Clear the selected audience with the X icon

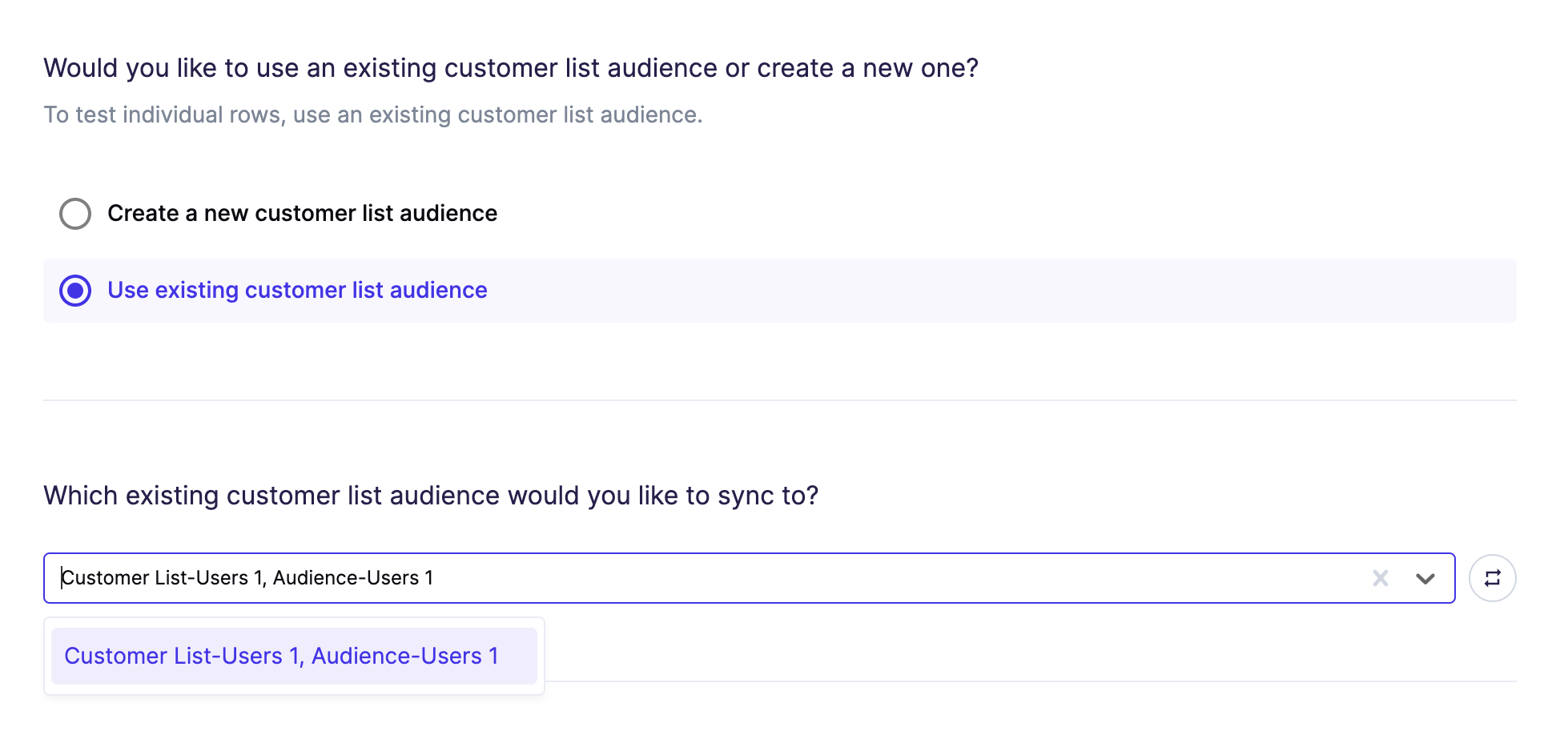point(1380,578)
